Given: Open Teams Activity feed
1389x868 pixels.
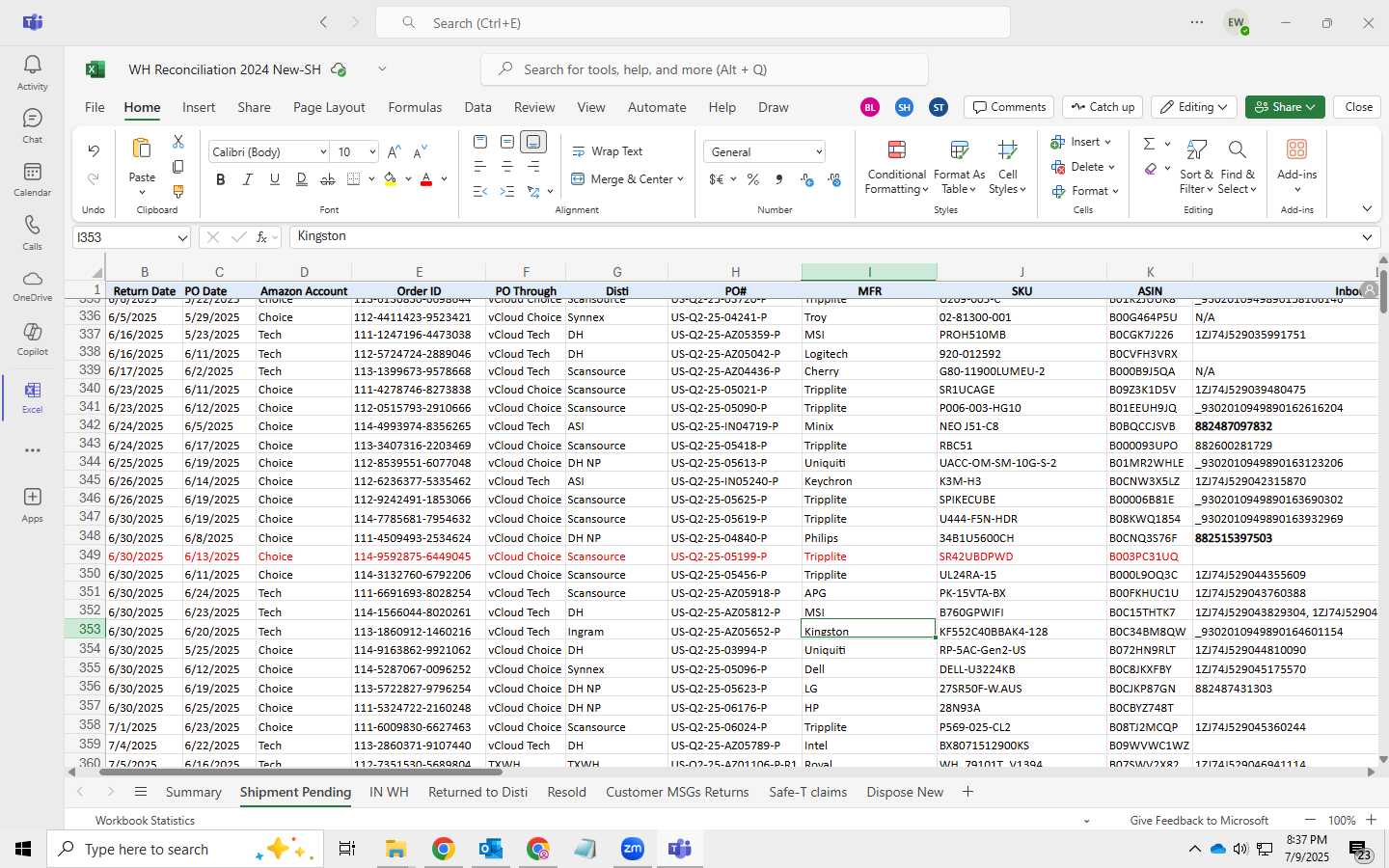Looking at the screenshot, I should pos(32,72).
